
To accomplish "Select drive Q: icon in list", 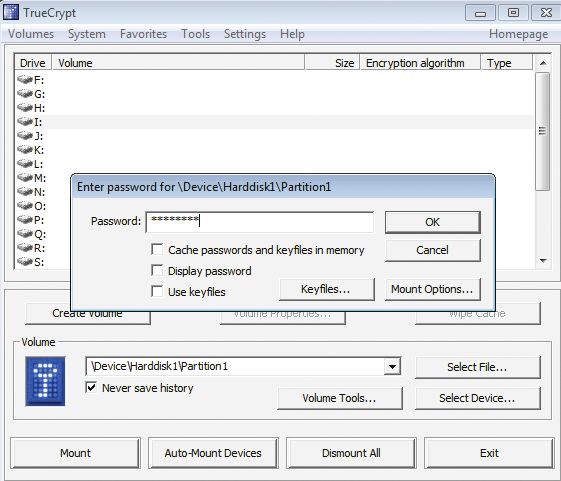I will (x=25, y=234).
